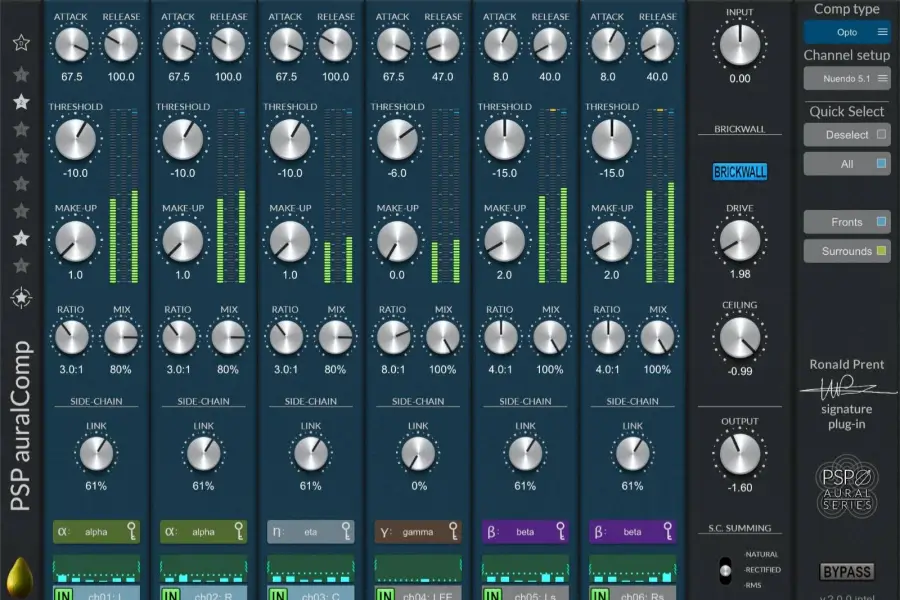Screen dimensions: 900x600
Task: Click the key icon on ch03 eta group
Action: point(346,531)
